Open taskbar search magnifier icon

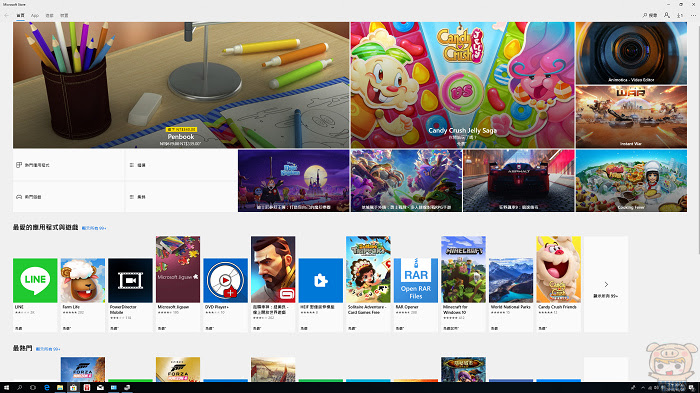click(20, 388)
